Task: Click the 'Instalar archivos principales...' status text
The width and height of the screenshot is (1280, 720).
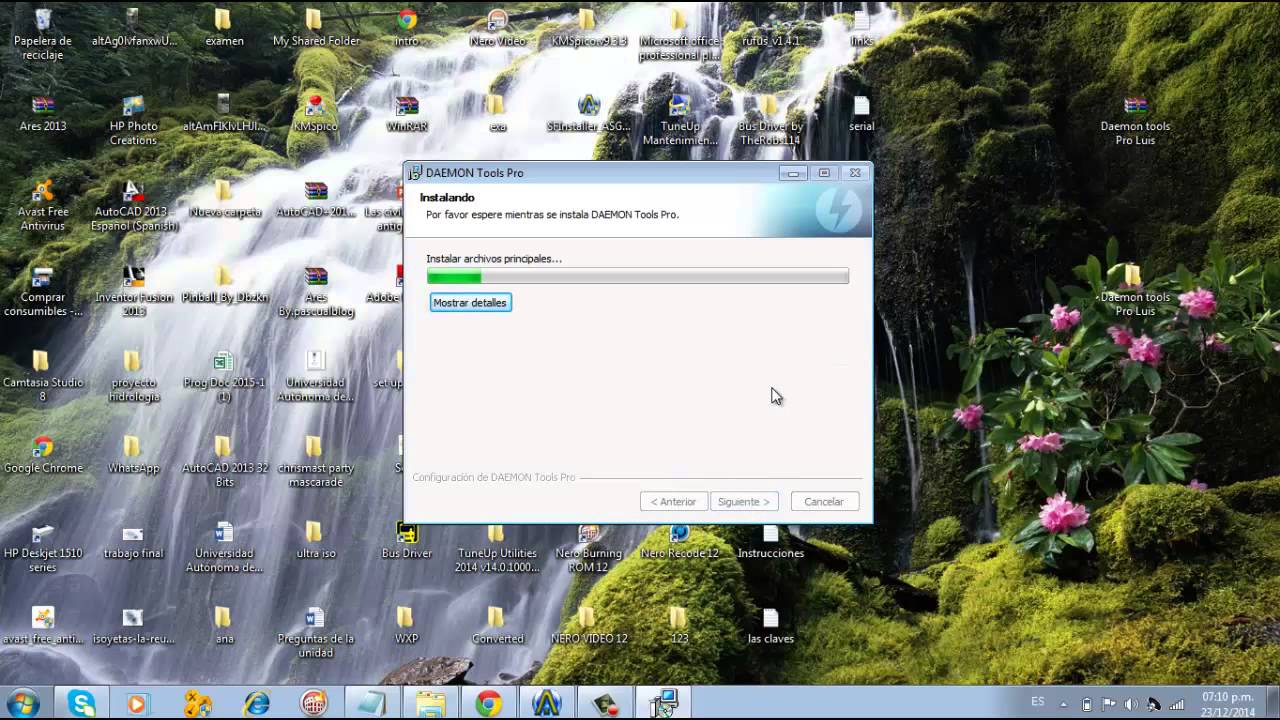Action: (494, 258)
